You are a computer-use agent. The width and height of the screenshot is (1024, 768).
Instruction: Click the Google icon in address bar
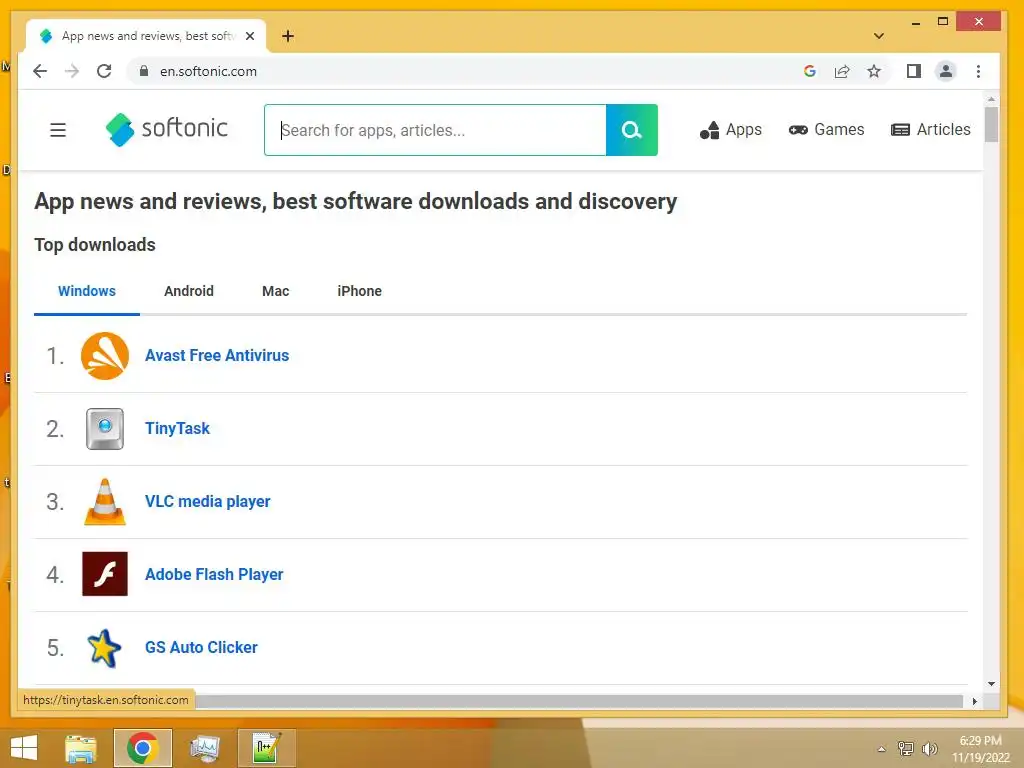point(810,71)
